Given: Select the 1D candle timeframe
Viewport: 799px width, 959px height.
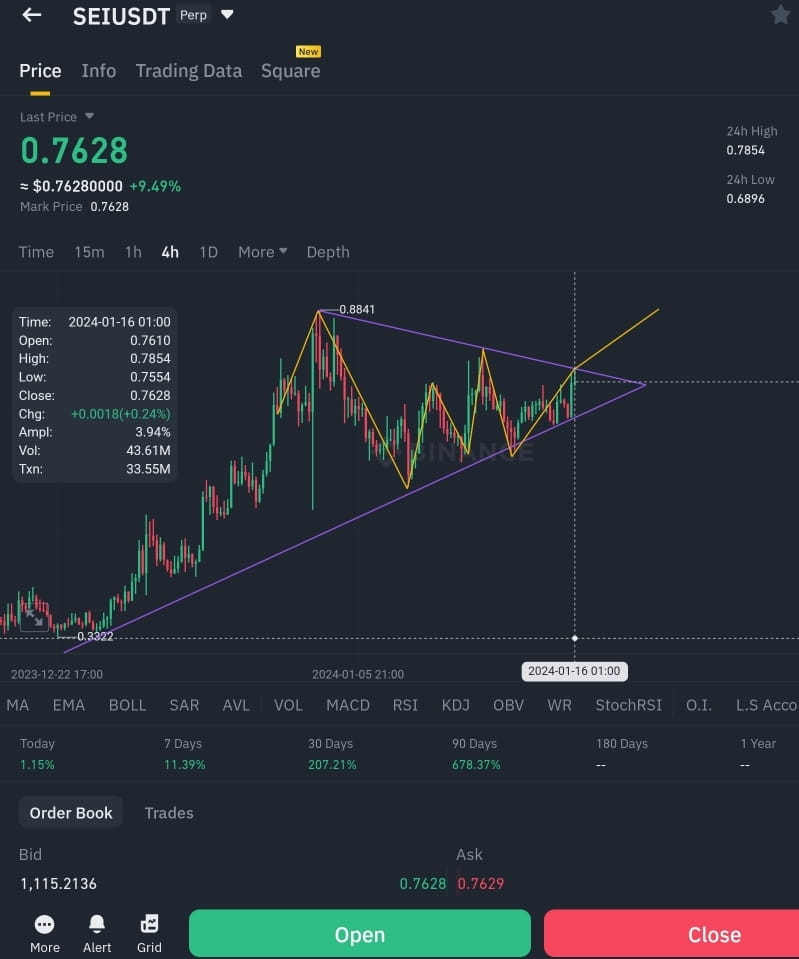Looking at the screenshot, I should [x=208, y=252].
